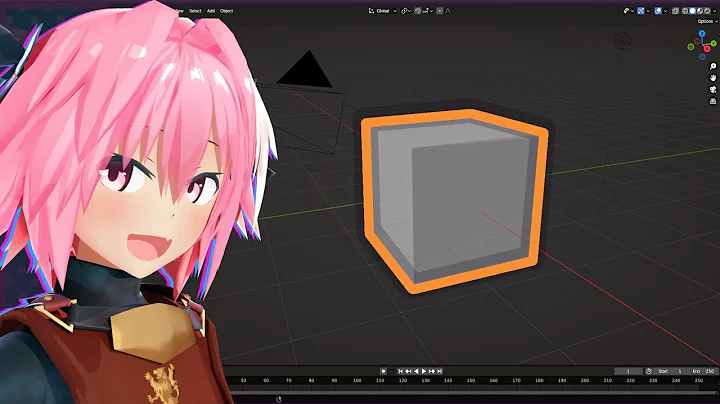Toggle snapping with the magnet icon
Screen dimensions: 720x404
click(x=418, y=11)
